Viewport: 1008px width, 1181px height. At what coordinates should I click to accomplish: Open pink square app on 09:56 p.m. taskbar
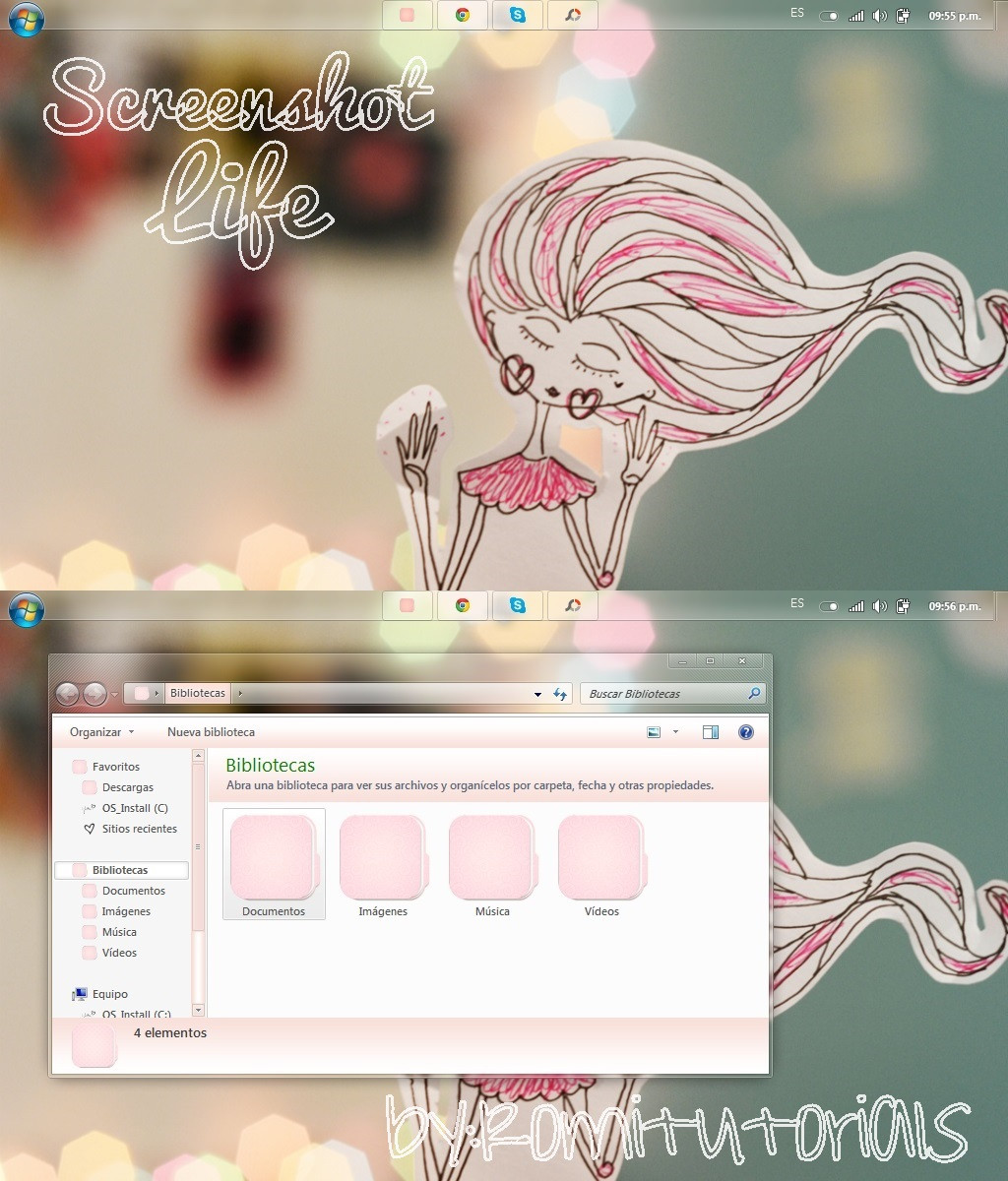[x=408, y=605]
